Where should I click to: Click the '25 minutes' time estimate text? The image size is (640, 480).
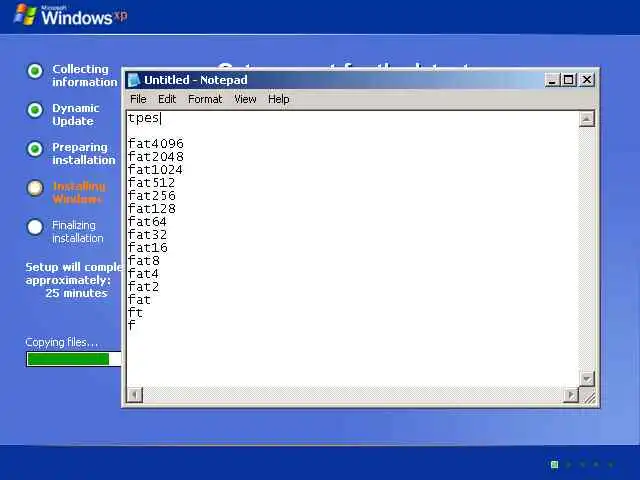click(76, 293)
